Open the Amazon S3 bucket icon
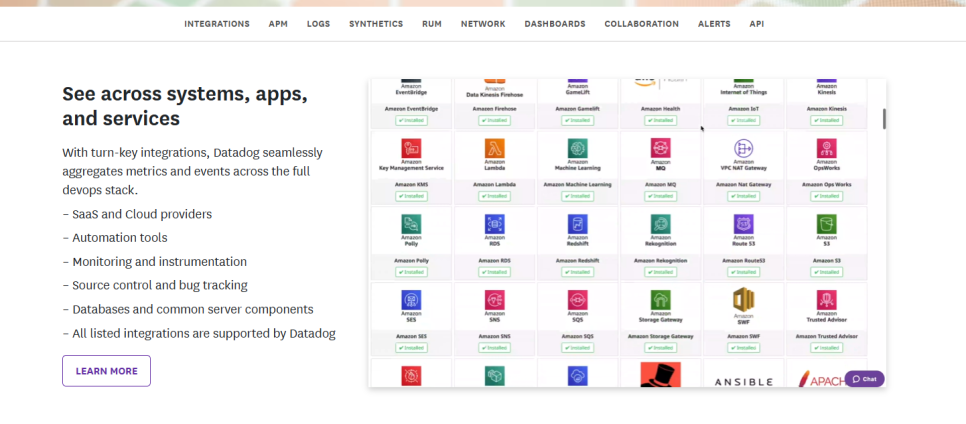The height and width of the screenshot is (424, 966). 827,224
